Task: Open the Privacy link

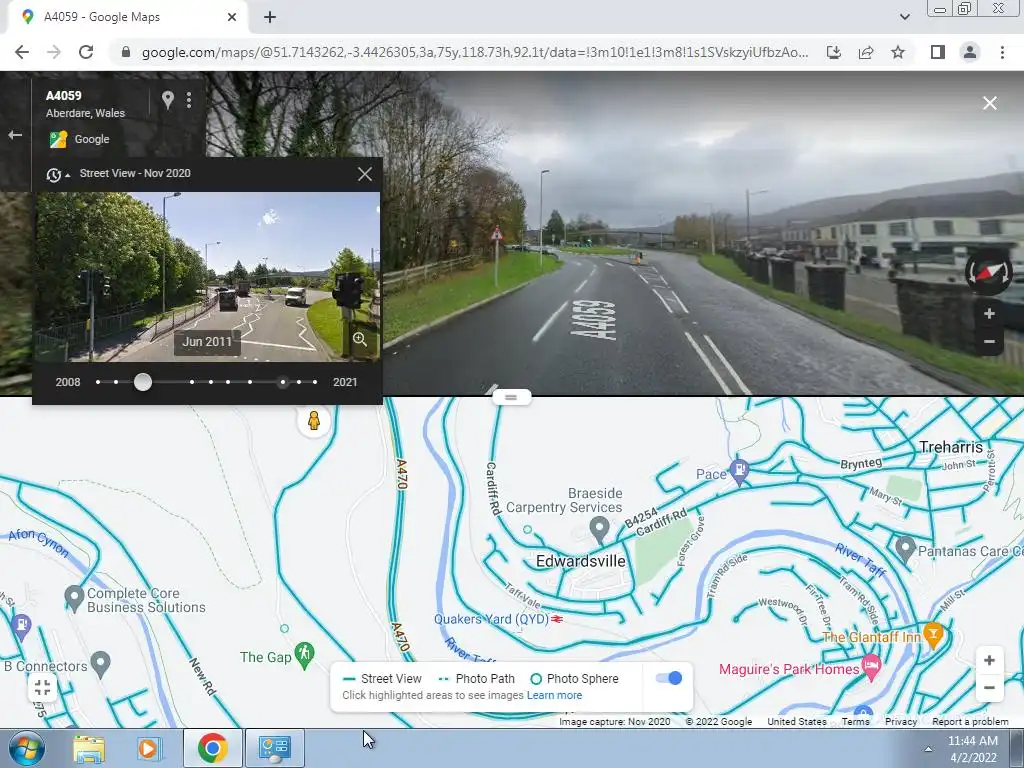Action: [901, 722]
